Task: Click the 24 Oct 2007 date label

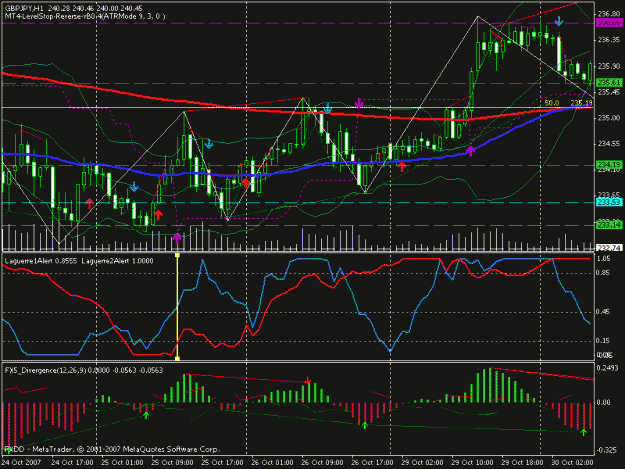Action: (21, 462)
